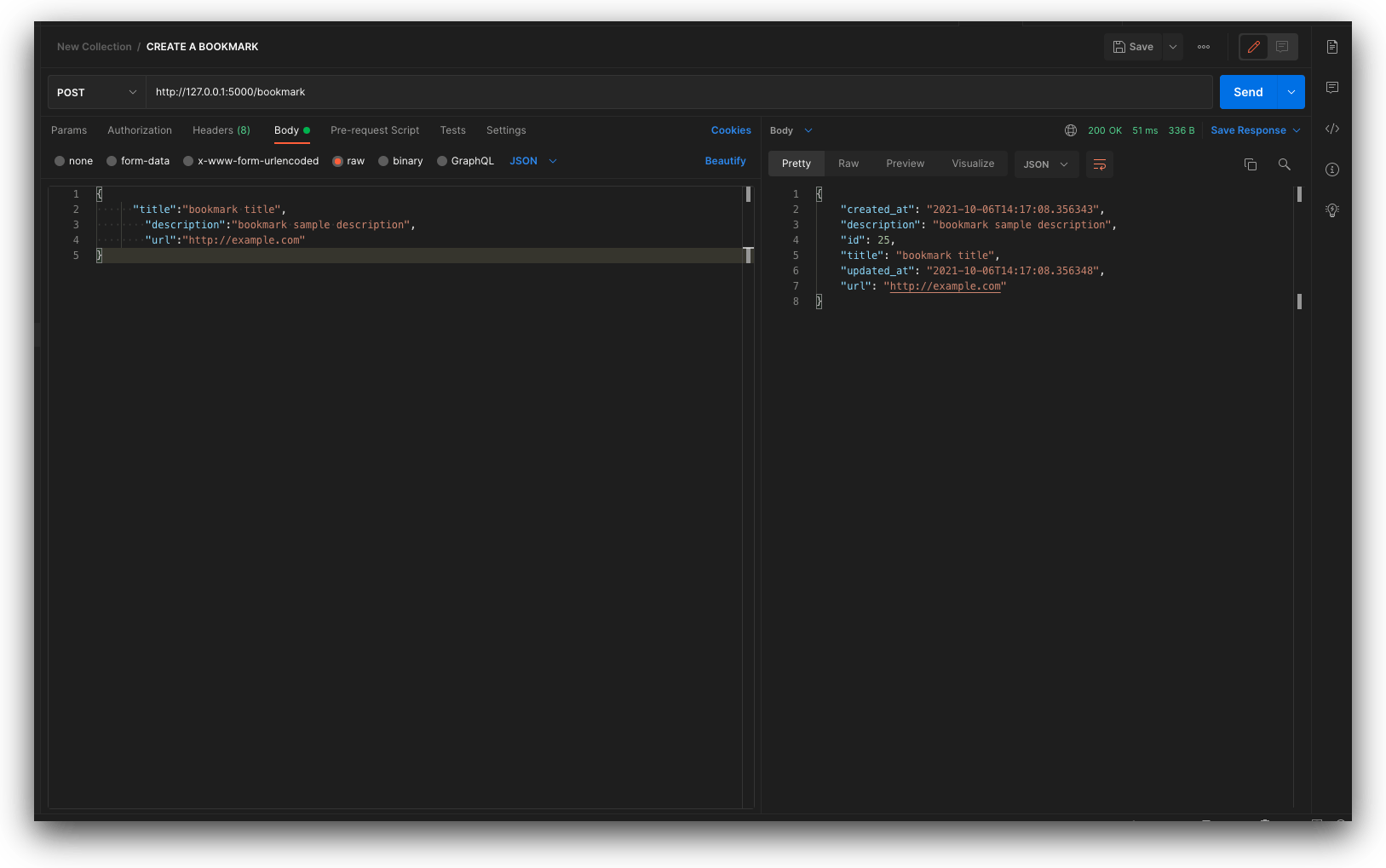Select the binary body option
Screen dimensions: 1386x868
[x=400, y=160]
